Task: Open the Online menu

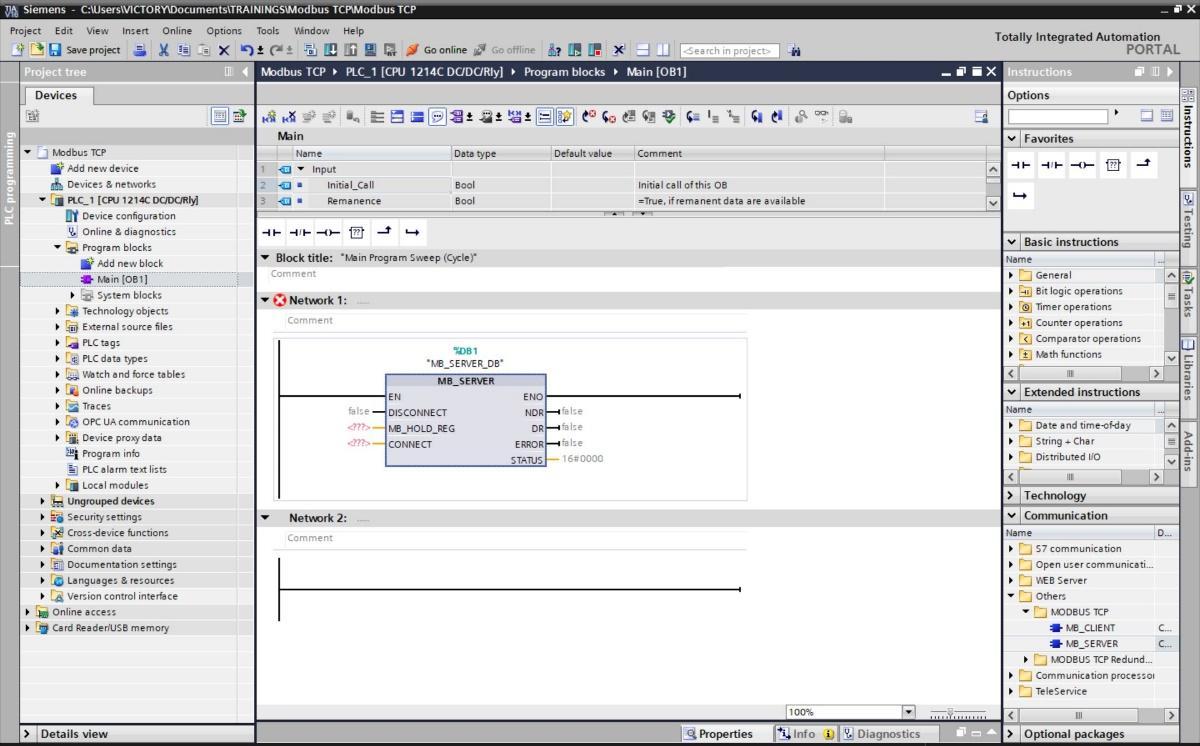Action: point(177,31)
